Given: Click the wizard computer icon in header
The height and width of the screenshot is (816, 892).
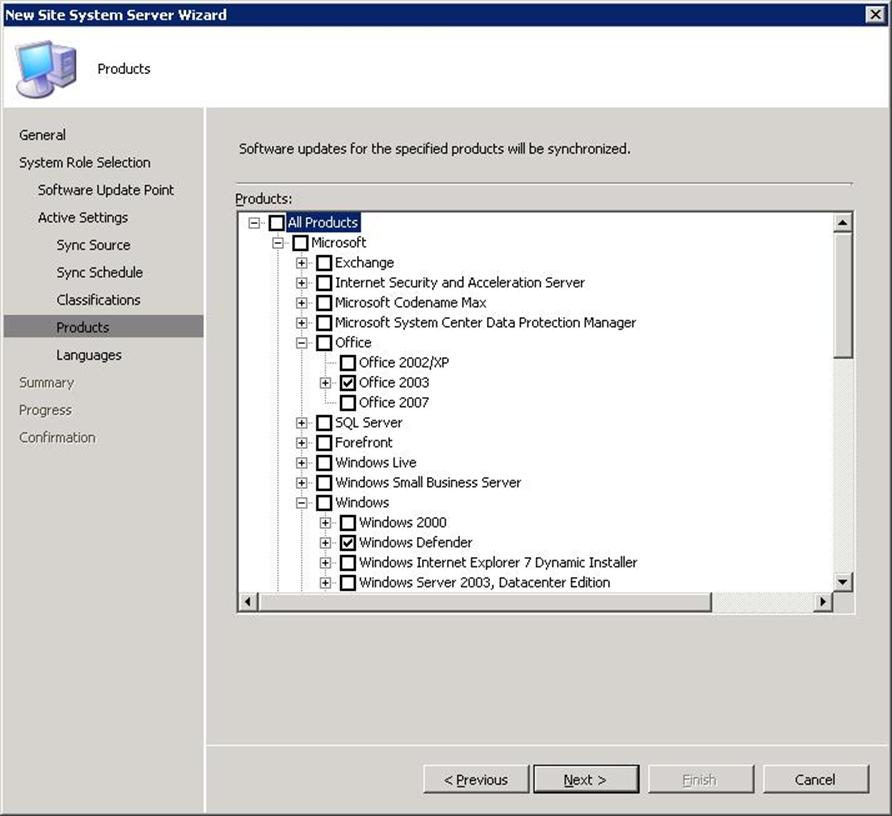Looking at the screenshot, I should tap(46, 68).
